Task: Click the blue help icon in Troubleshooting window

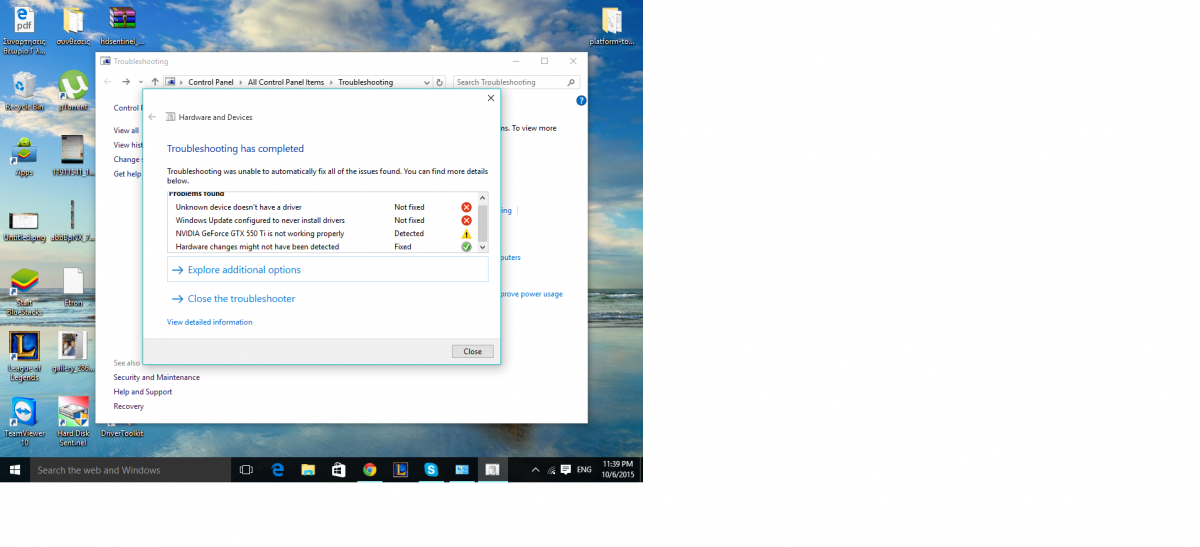Action: coord(581,100)
